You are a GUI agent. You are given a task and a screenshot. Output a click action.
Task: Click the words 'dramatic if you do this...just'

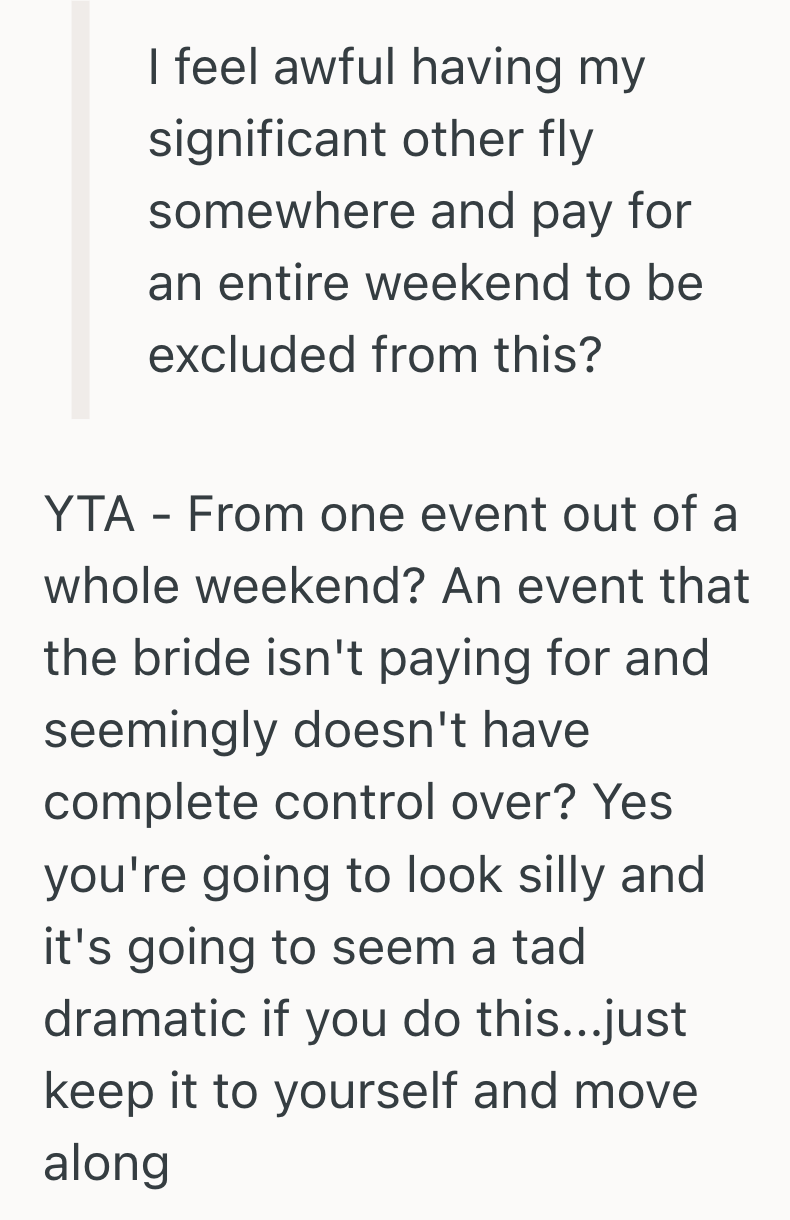coord(366,1019)
